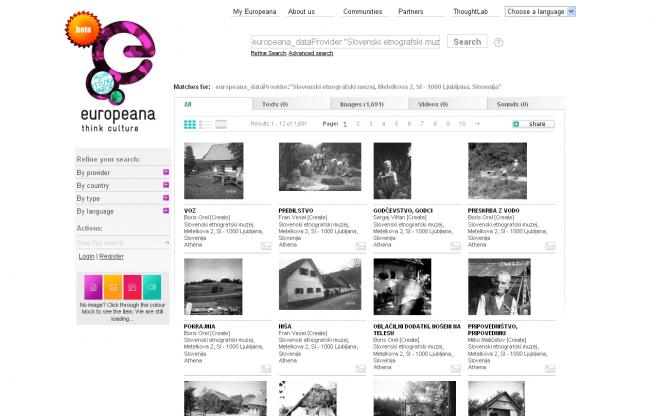The width and height of the screenshot is (650, 416).
Task: Select the third results view mode icon
Action: (x=221, y=124)
